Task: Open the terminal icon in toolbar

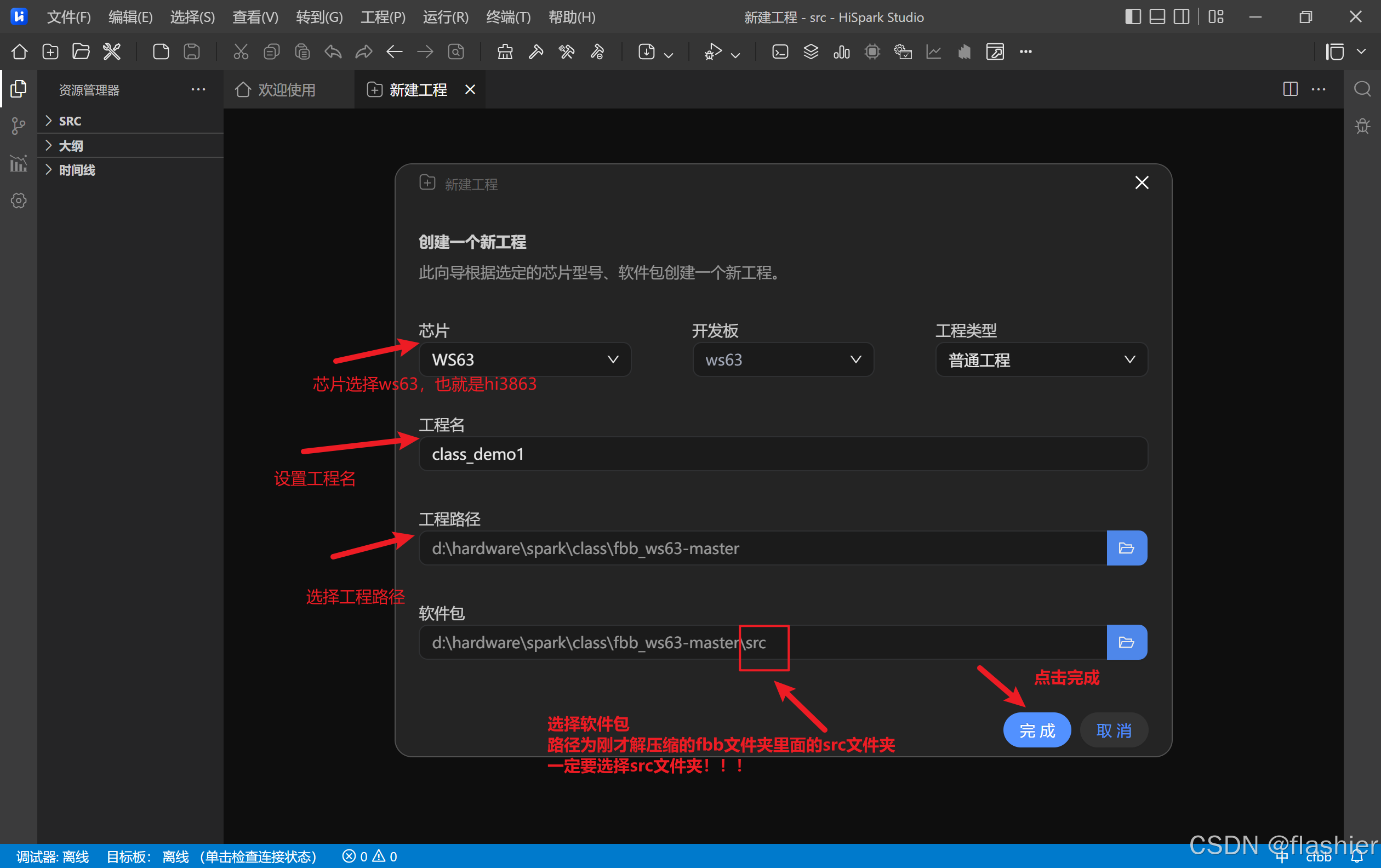Action: 780,52
